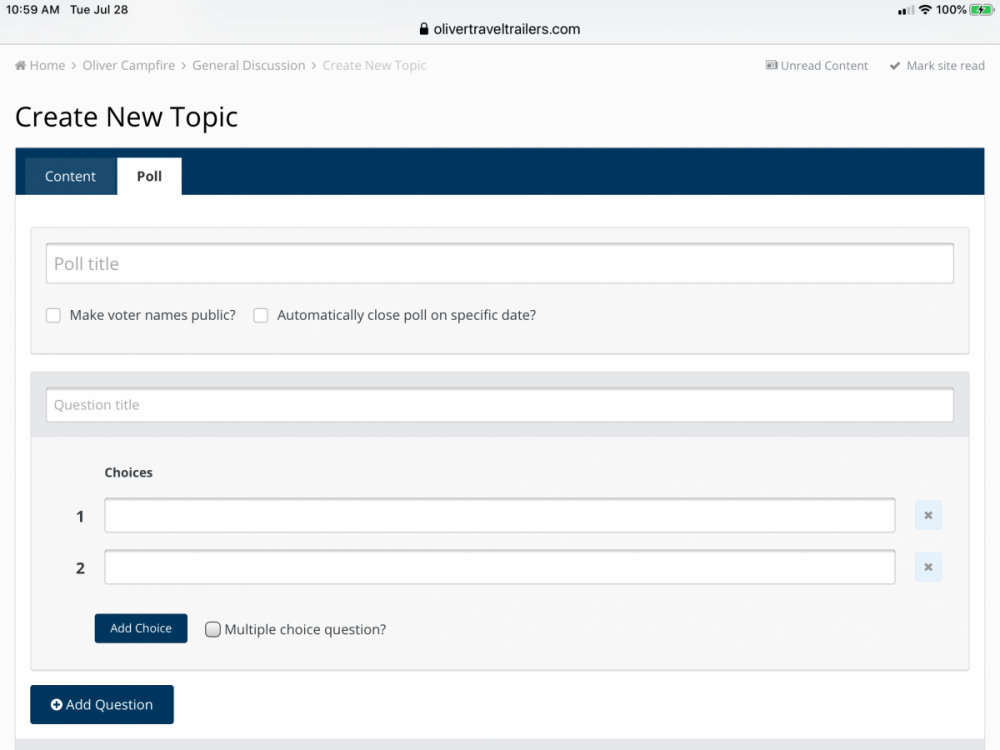The image size is (1000, 750).
Task: Enable Make voter names public checkbox
Action: pos(54,315)
